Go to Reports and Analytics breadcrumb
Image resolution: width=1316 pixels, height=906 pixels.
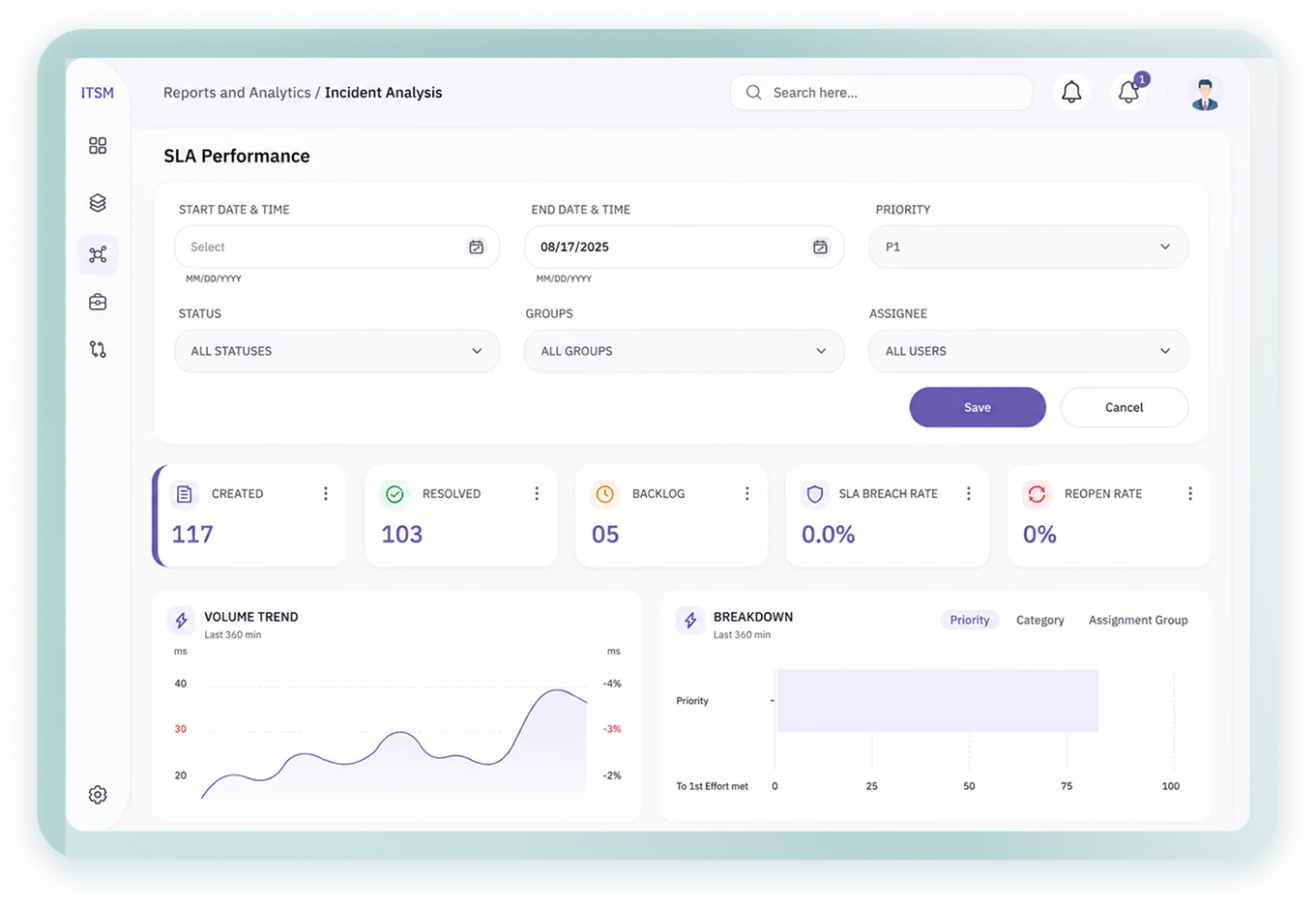tap(237, 93)
